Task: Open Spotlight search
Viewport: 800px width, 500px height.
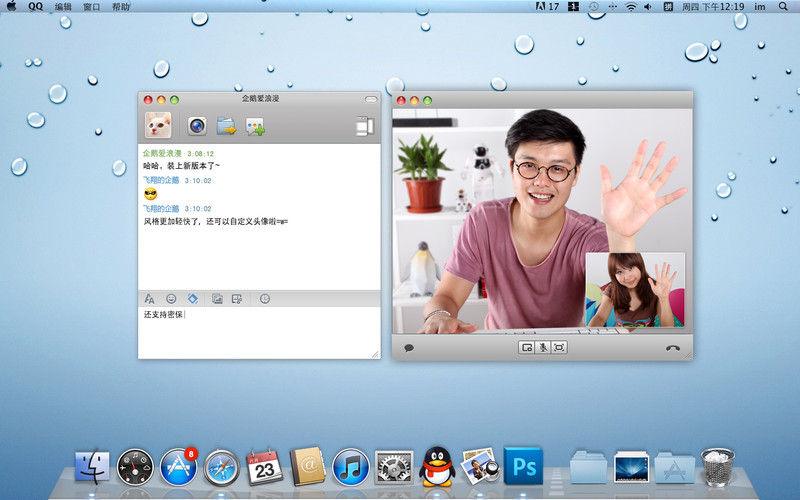Action: (783, 7)
